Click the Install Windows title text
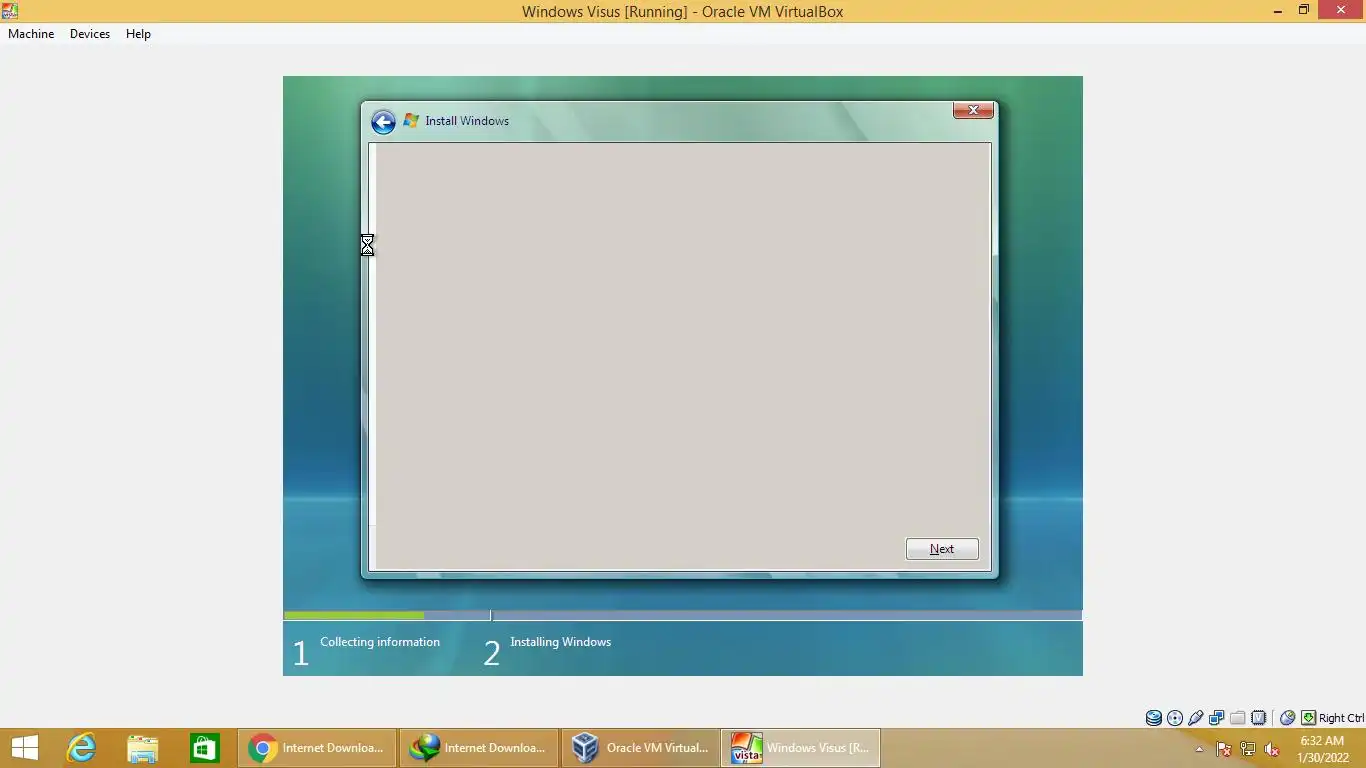This screenshot has height=768, width=1366. coord(467,121)
